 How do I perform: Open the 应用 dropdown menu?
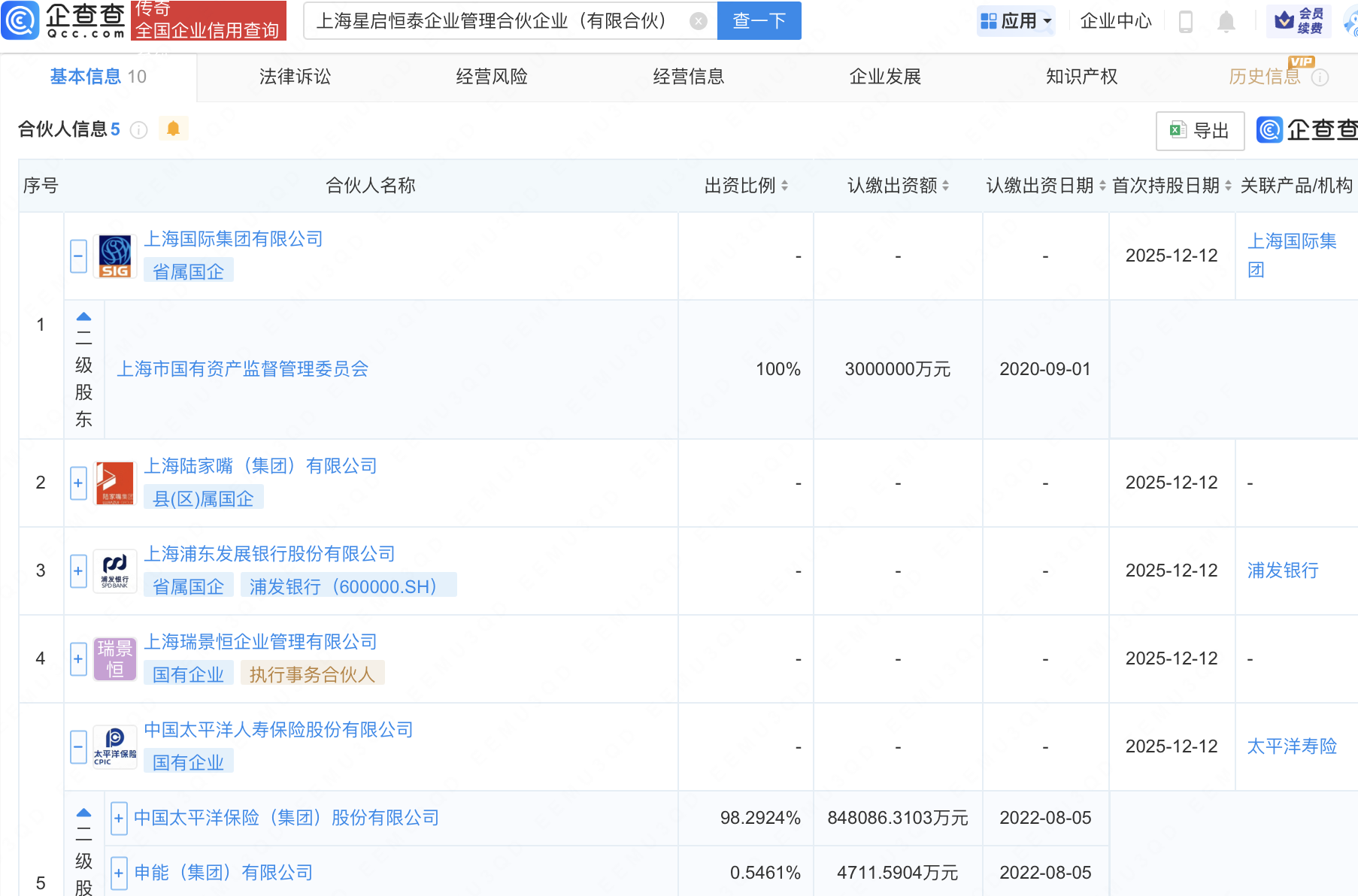pyautogui.click(x=1016, y=21)
